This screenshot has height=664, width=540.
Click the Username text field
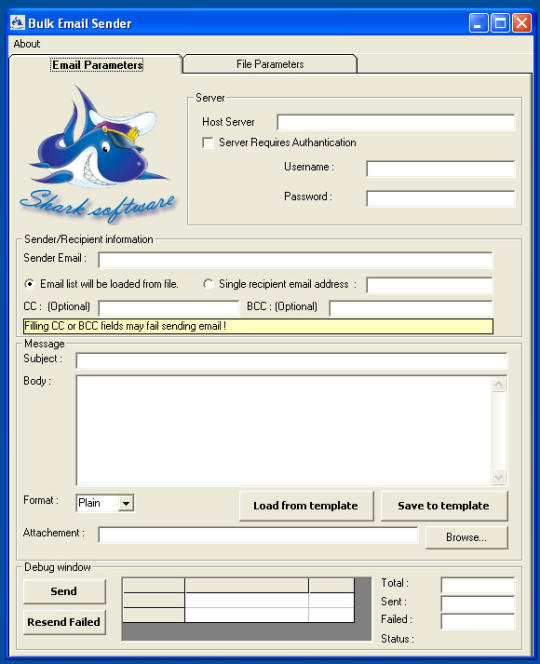pos(440,169)
